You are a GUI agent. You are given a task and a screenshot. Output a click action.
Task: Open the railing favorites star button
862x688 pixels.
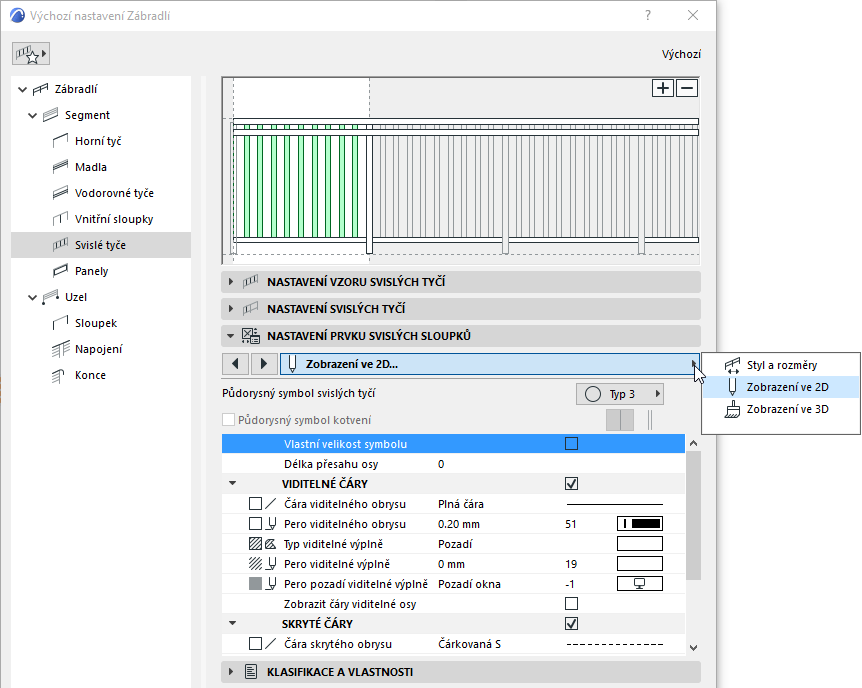click(x=31, y=54)
